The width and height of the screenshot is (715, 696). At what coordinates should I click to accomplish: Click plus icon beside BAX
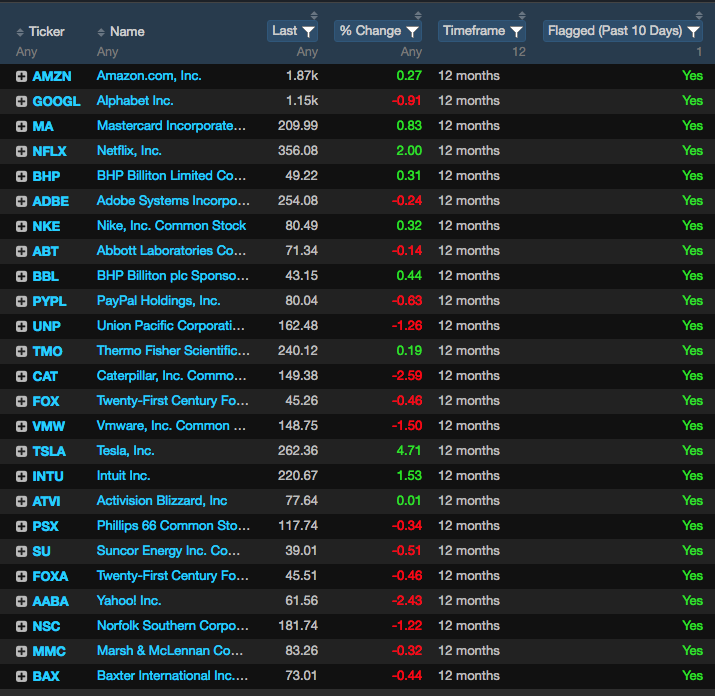pos(21,676)
